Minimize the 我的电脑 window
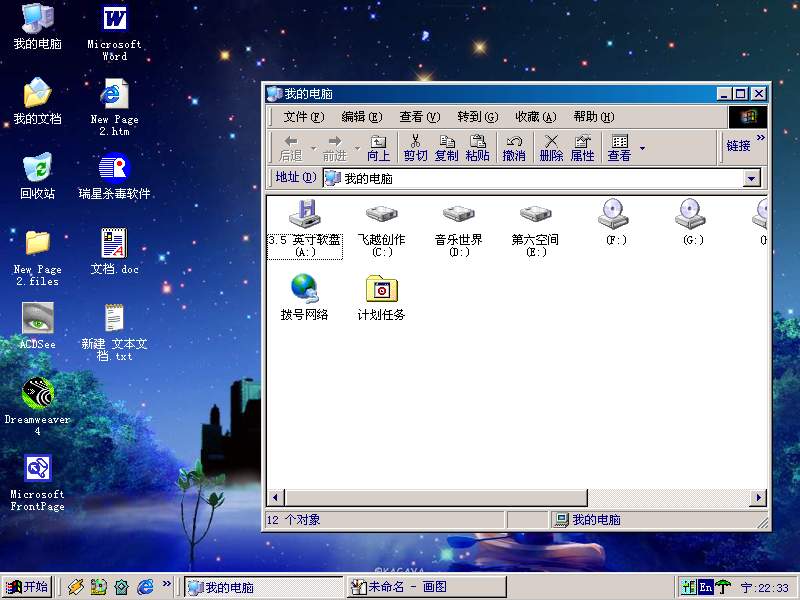This screenshot has height=600, width=800. coord(723,94)
